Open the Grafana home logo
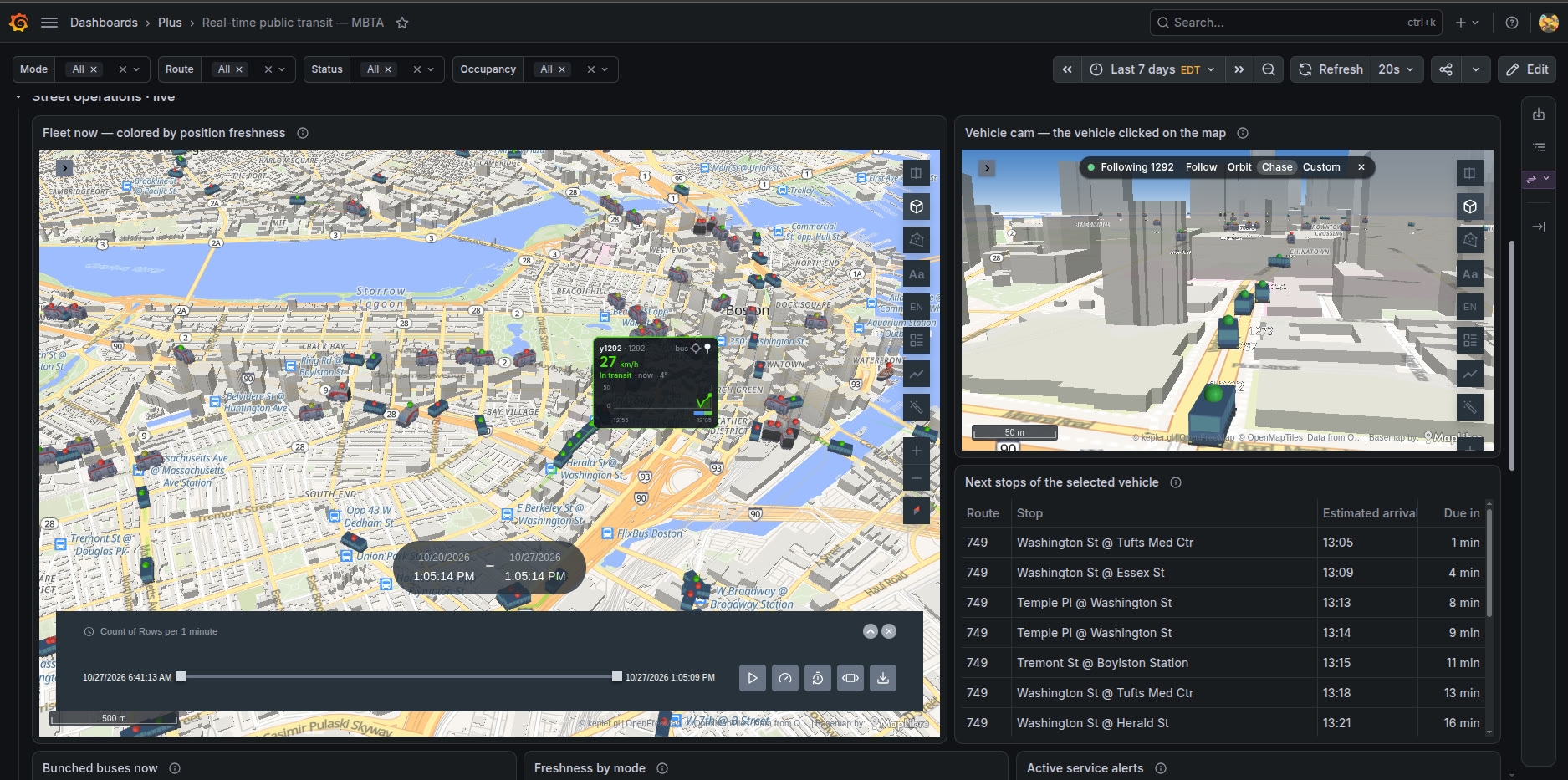 (18, 23)
